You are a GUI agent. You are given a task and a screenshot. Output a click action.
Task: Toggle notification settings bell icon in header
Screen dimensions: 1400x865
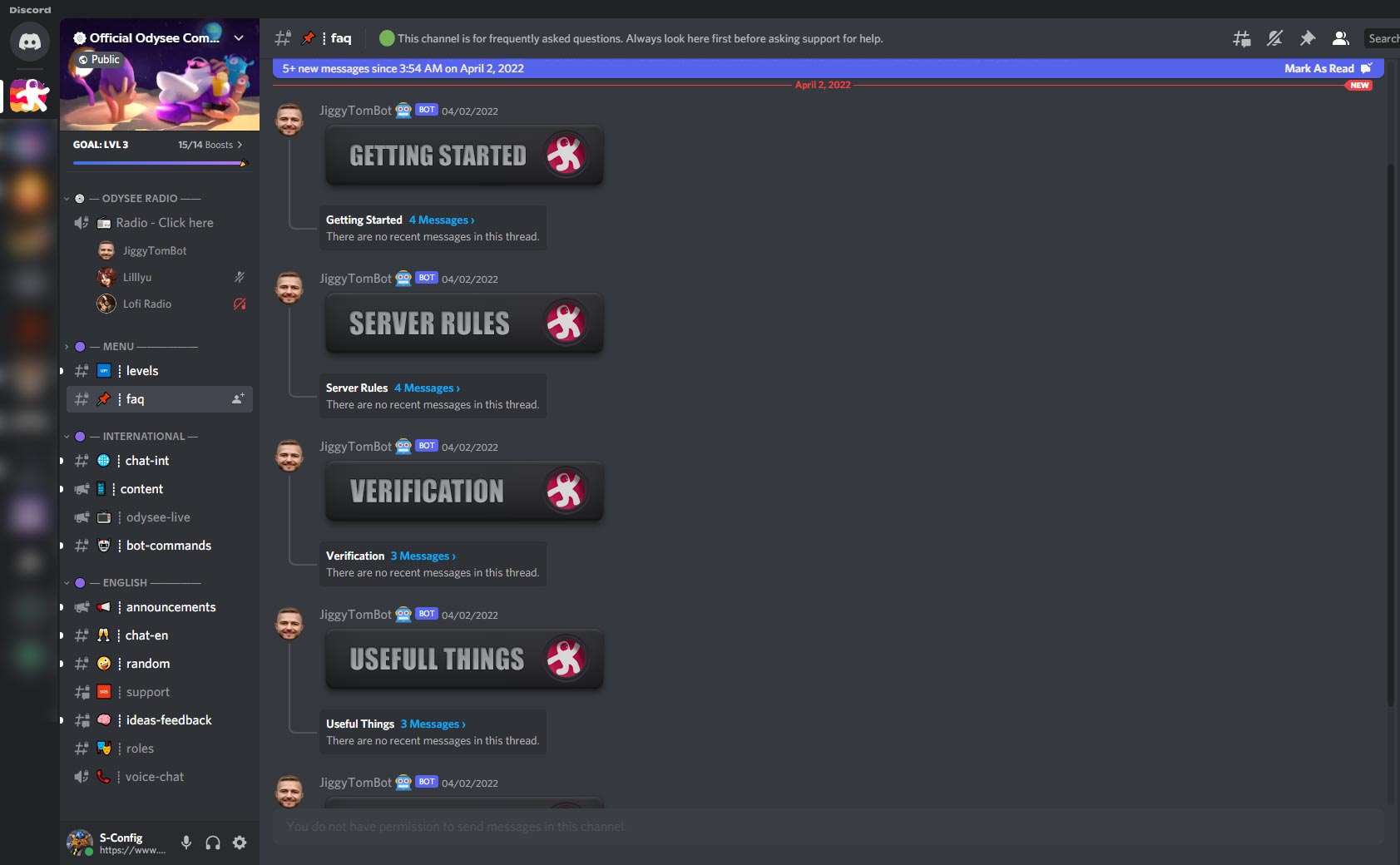(1274, 38)
